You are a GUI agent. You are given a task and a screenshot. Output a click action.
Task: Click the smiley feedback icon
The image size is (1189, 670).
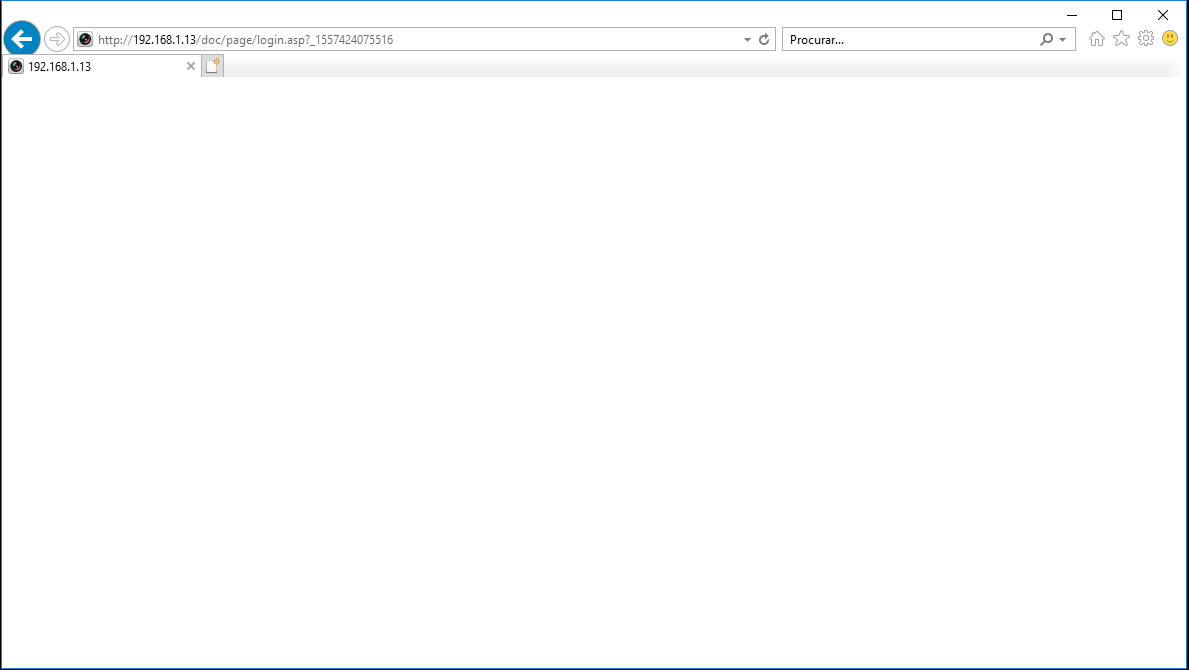[1170, 39]
